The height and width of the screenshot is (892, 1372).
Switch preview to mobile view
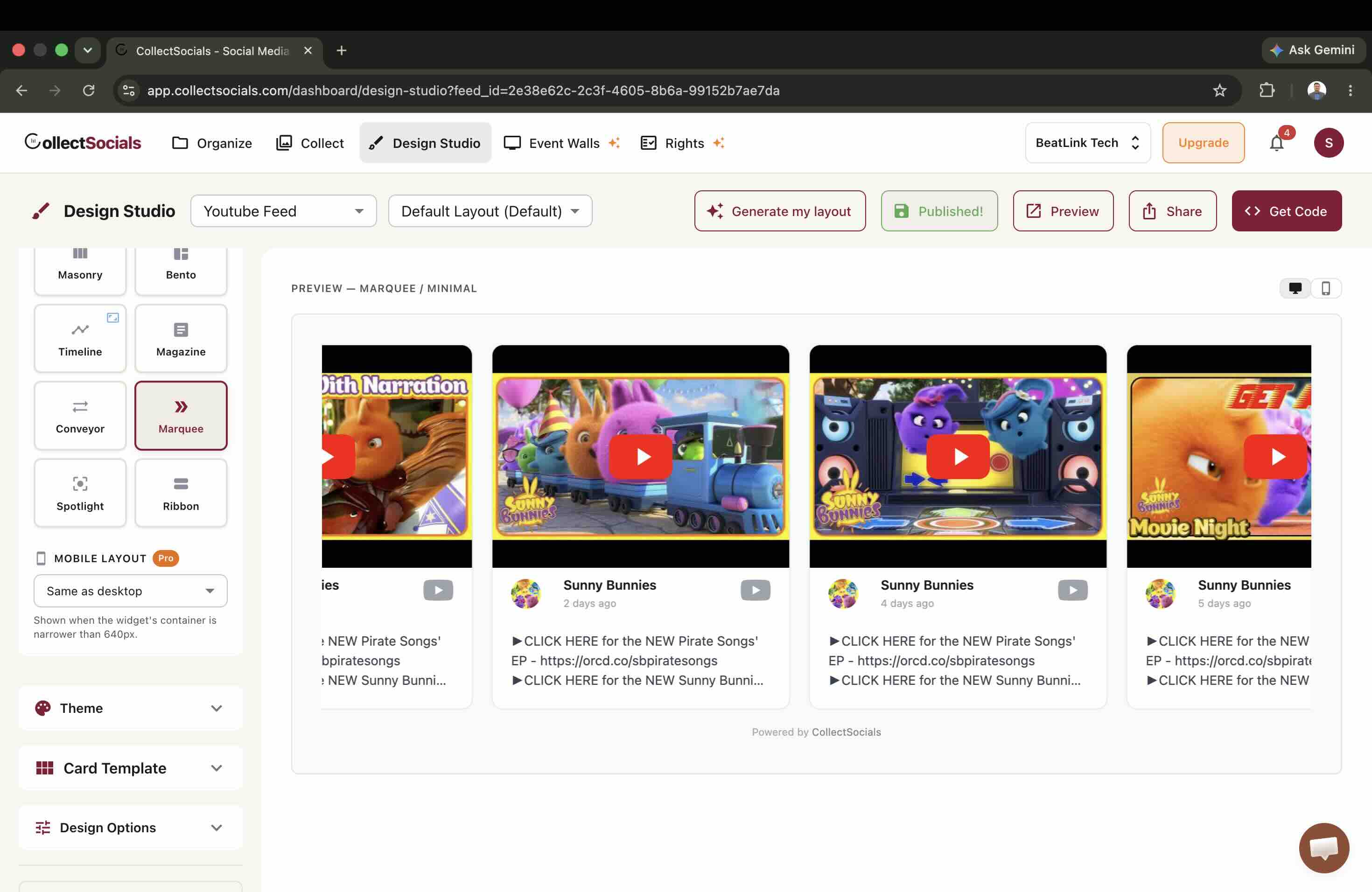click(x=1326, y=288)
